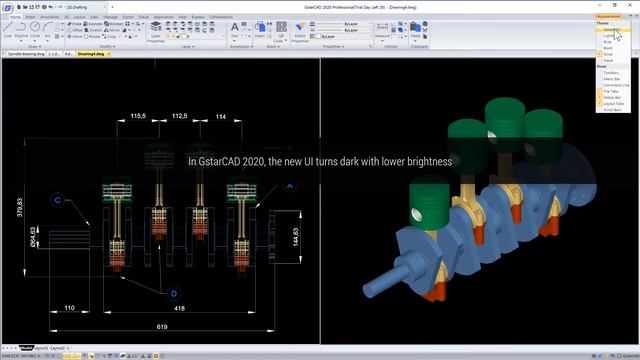Switch to the View ribbon tab
Screen dimensions: 640x360
point(94,17)
